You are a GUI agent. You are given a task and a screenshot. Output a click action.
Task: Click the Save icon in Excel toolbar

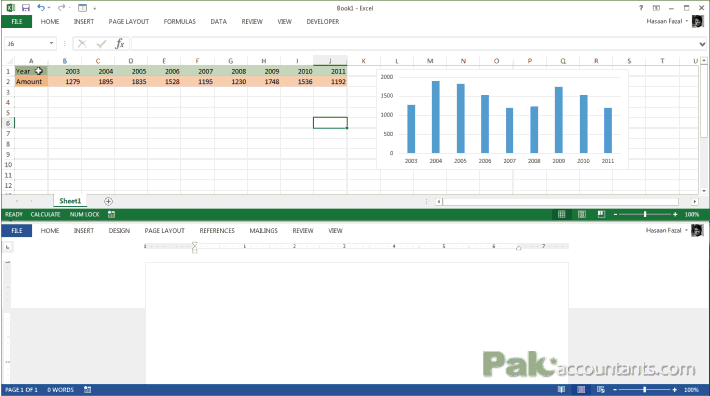coord(25,8)
